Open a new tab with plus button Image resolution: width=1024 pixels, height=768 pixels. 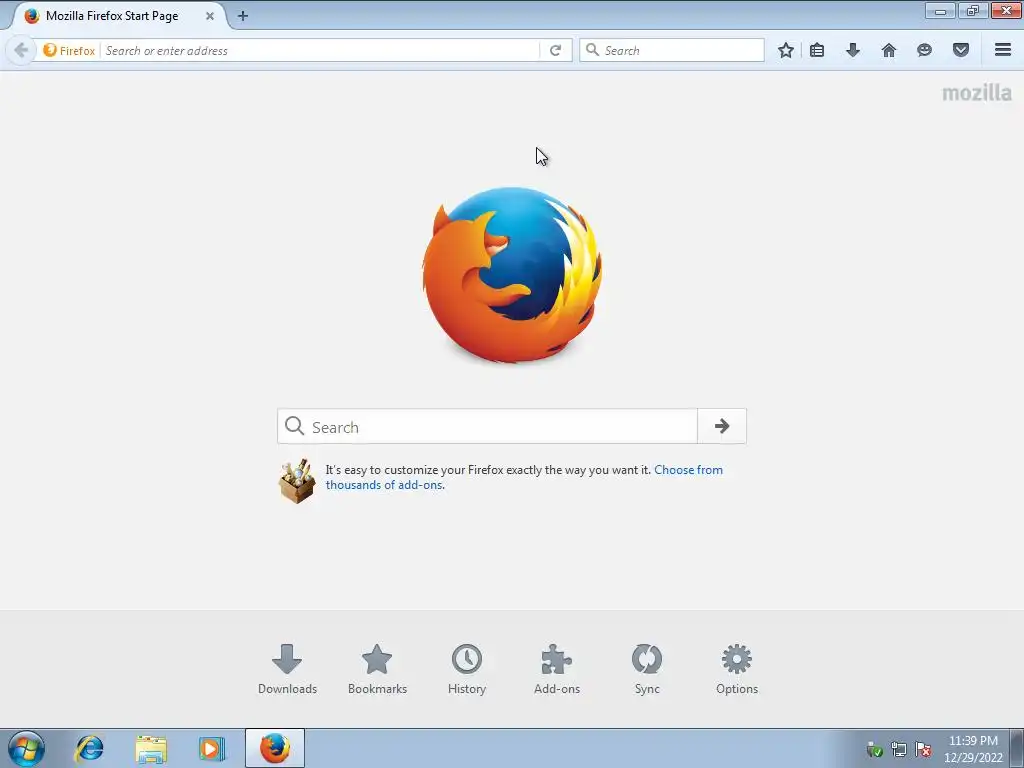pyautogui.click(x=243, y=16)
